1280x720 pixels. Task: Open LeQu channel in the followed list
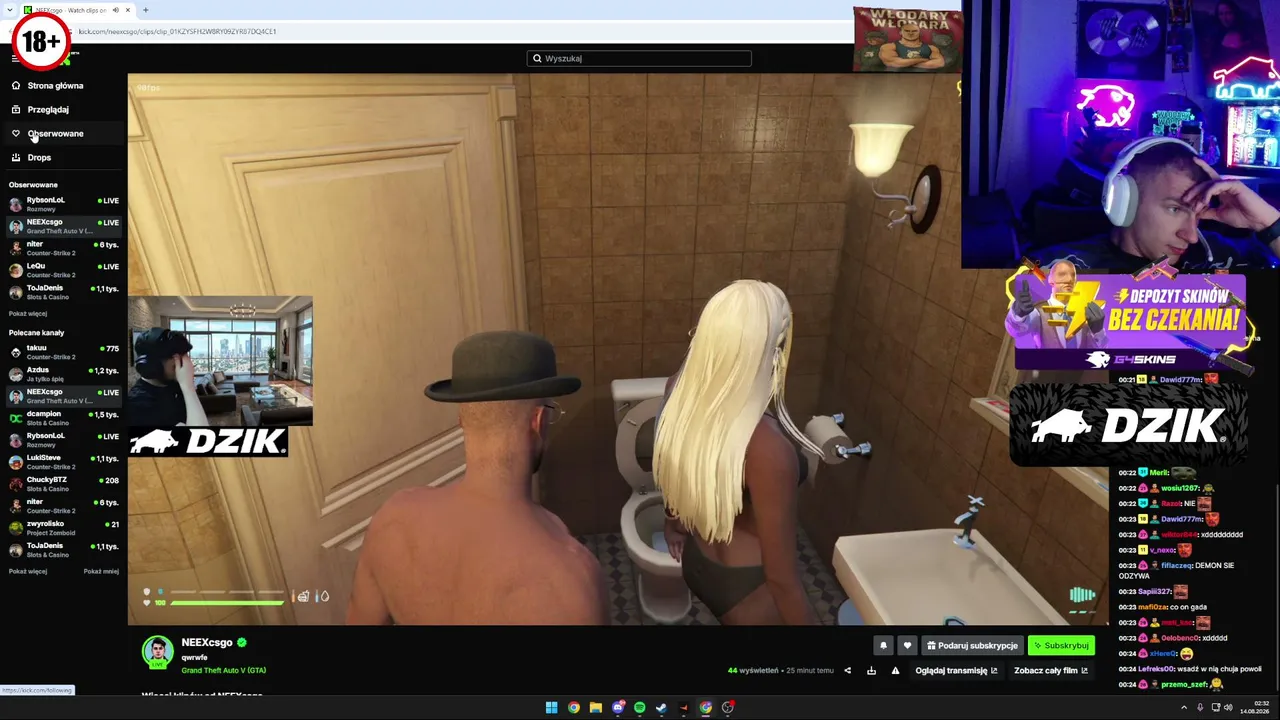63,270
